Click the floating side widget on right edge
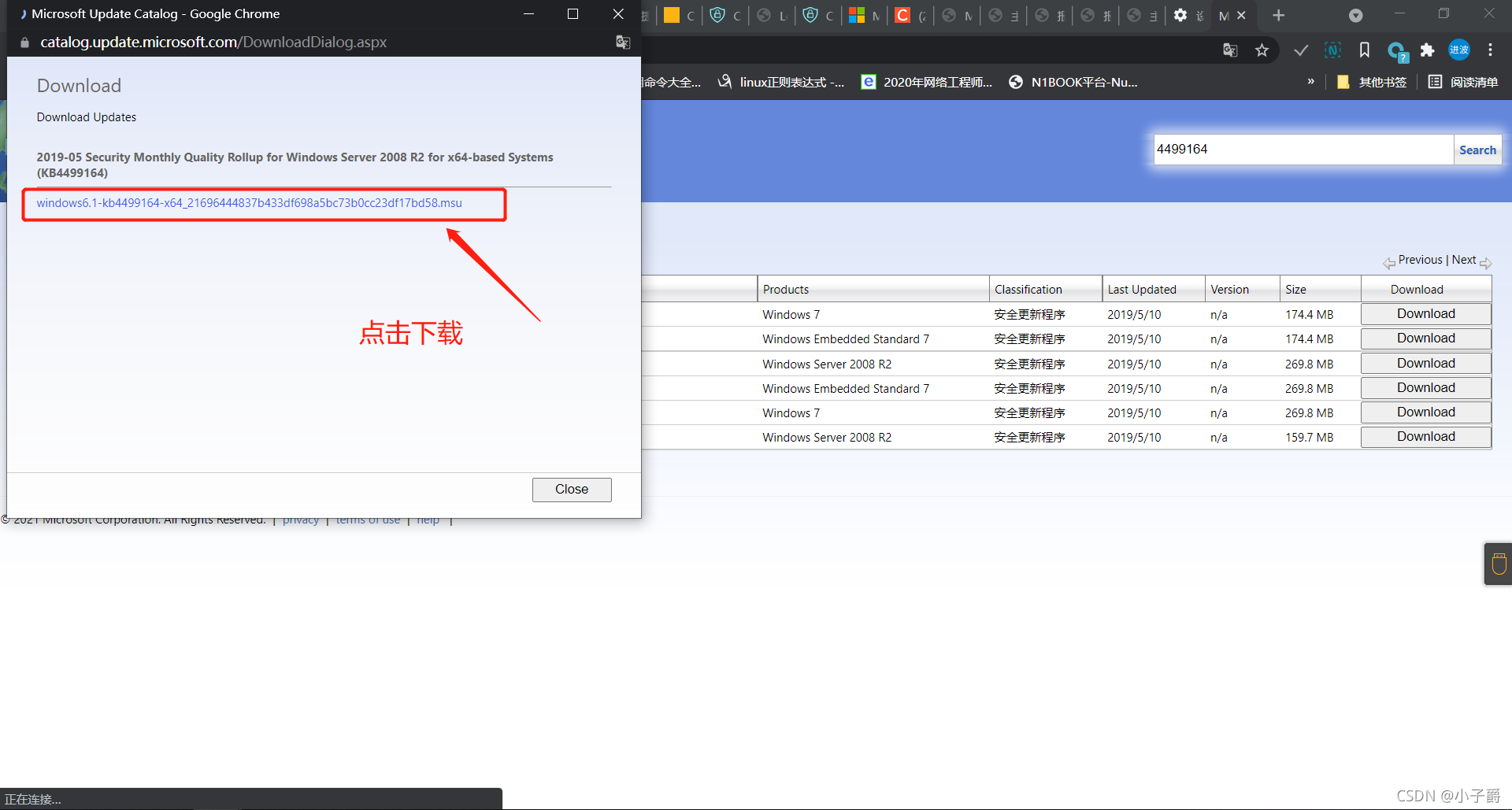 1499,564
